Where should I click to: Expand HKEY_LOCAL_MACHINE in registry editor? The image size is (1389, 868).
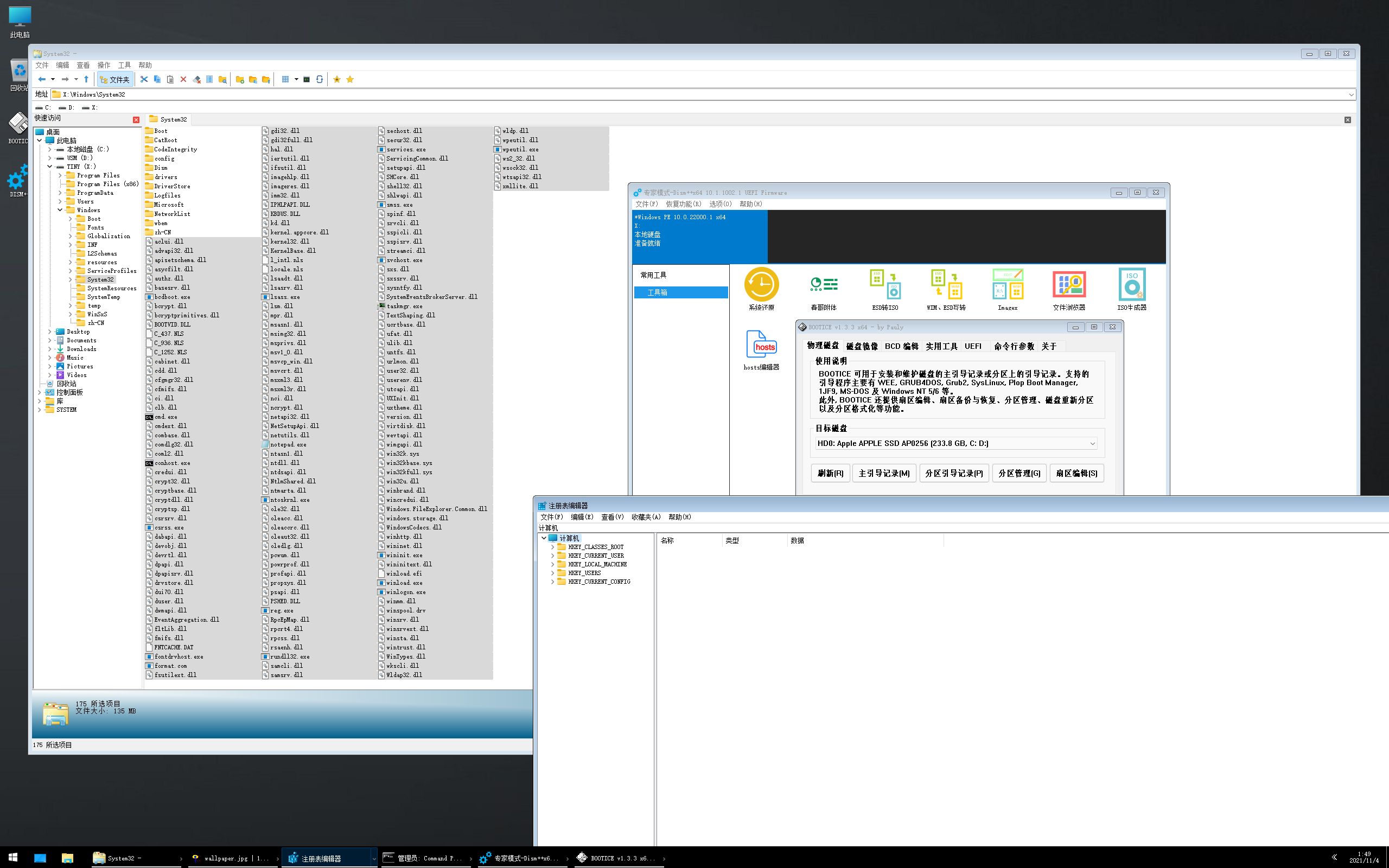point(553,564)
